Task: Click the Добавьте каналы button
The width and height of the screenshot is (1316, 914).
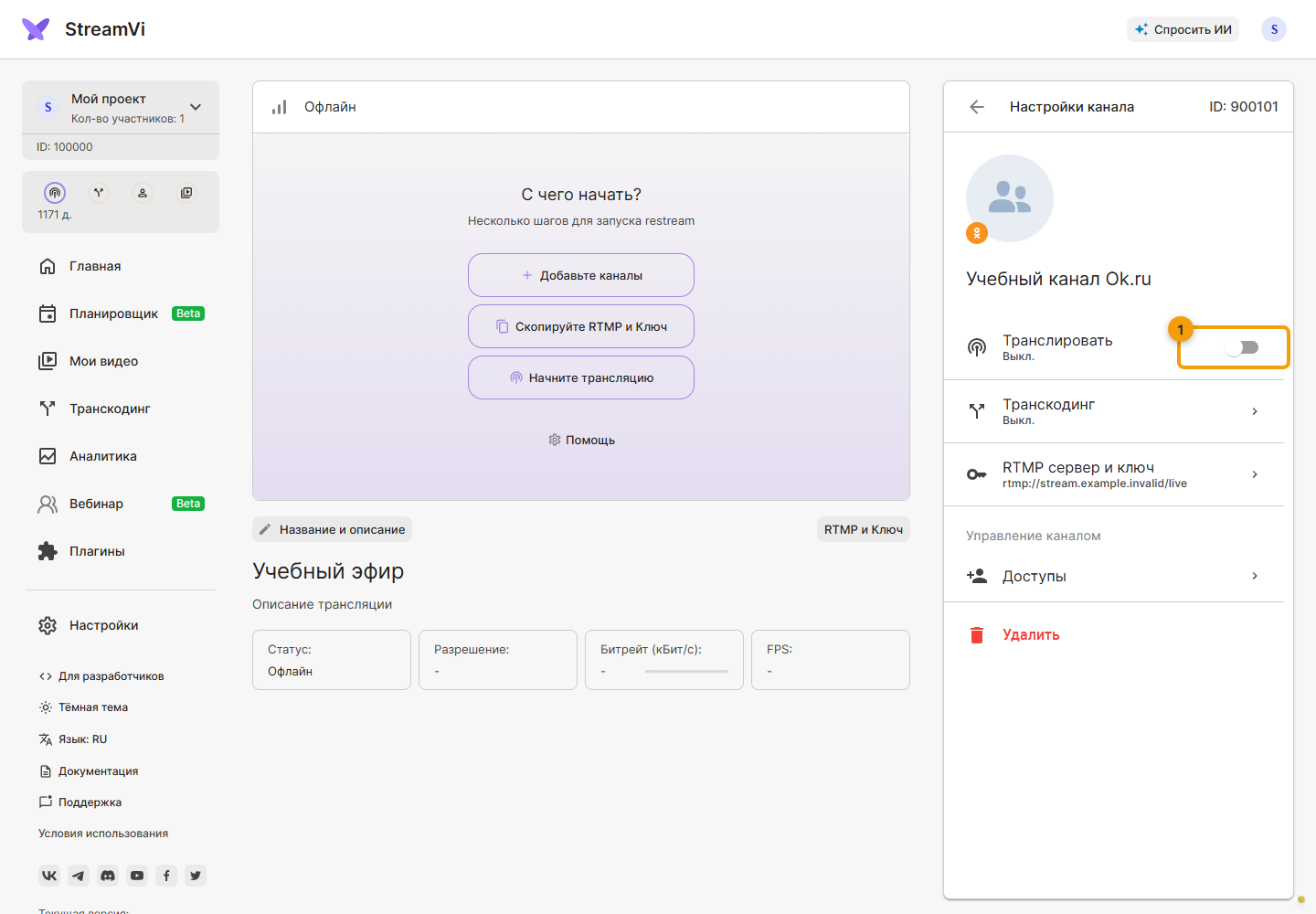Action: pos(581,275)
